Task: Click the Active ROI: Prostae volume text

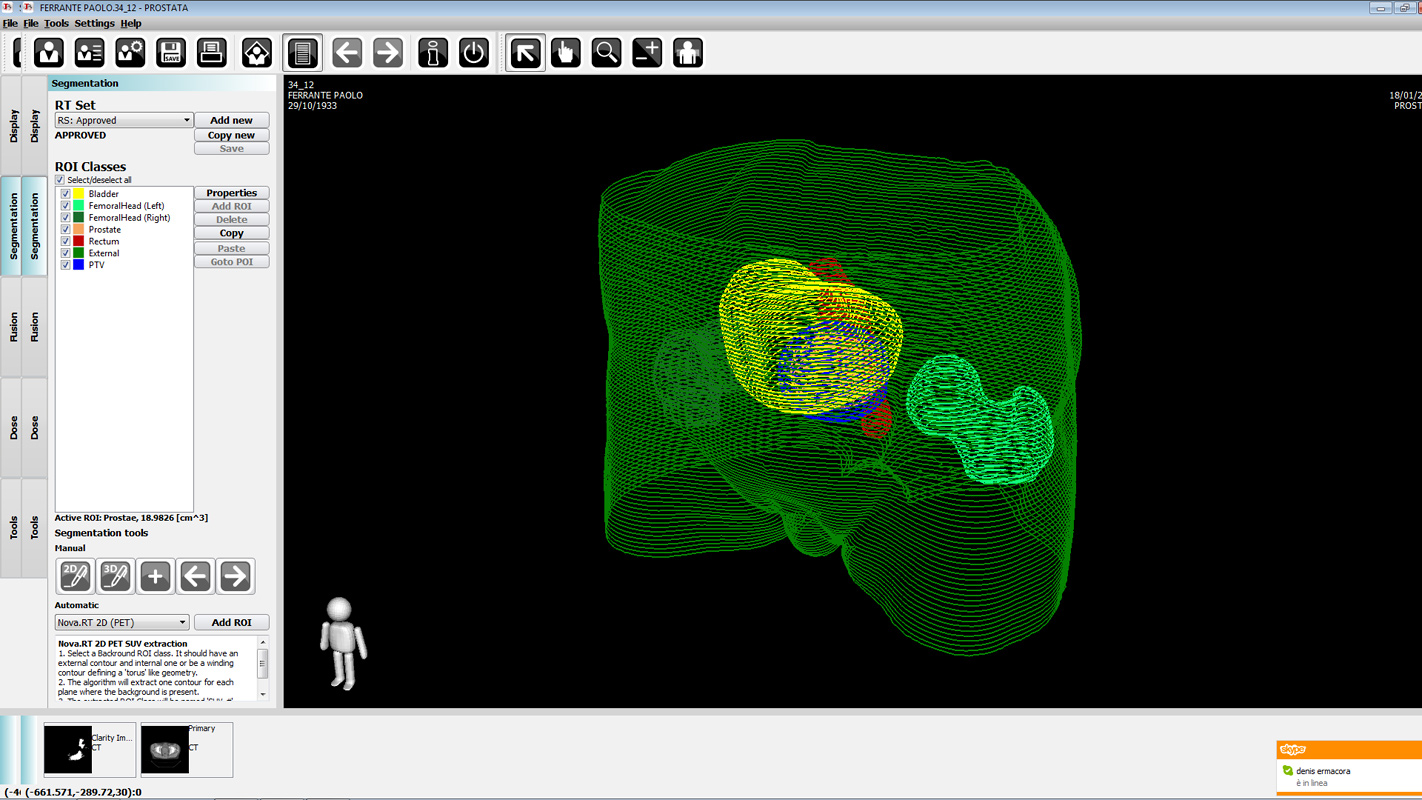Action: coord(131,518)
